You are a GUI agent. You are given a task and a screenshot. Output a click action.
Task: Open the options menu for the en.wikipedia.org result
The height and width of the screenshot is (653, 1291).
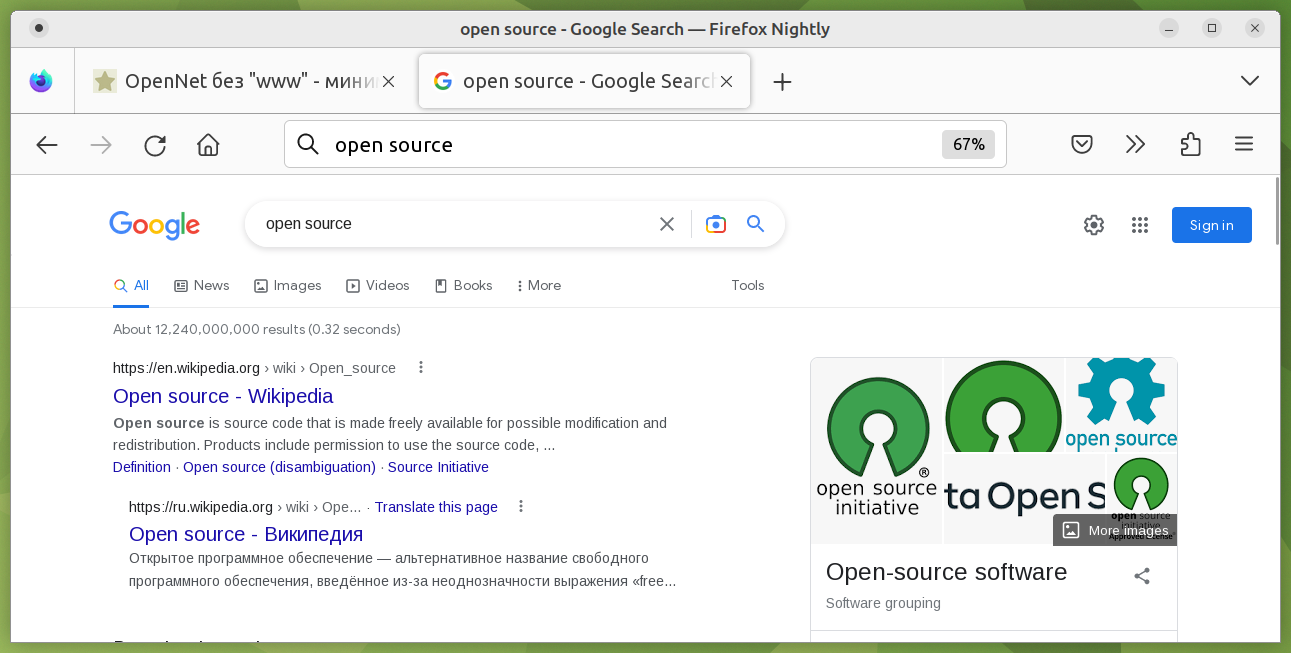(x=421, y=367)
